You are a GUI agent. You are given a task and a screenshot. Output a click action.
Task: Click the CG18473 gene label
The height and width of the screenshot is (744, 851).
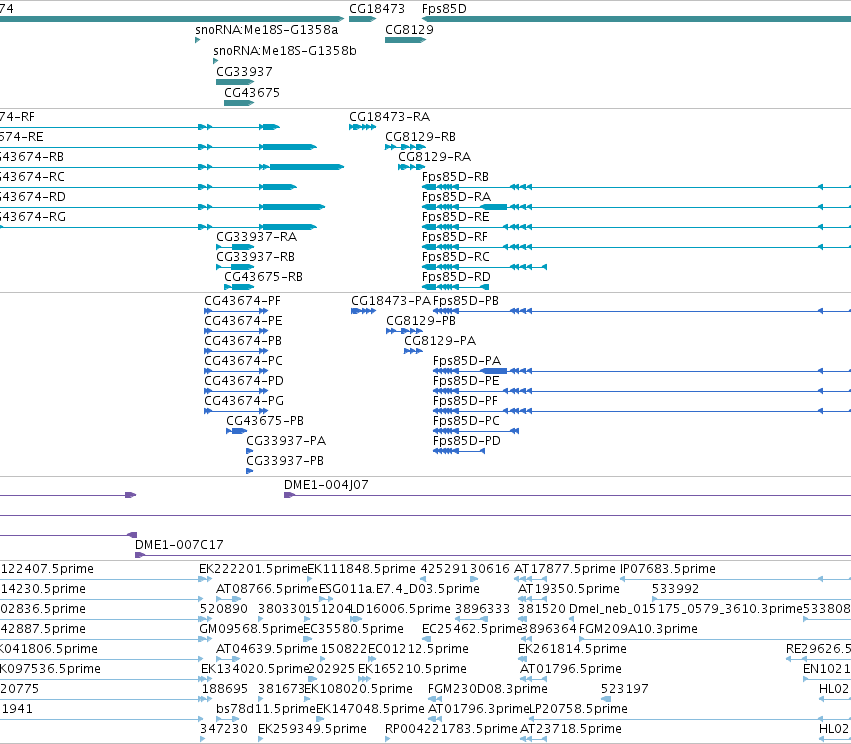[x=377, y=9]
